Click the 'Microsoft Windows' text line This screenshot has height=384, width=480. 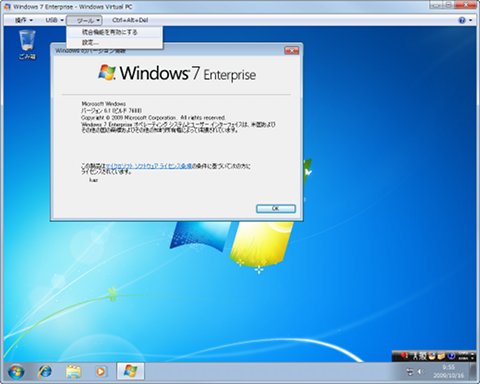tap(104, 104)
